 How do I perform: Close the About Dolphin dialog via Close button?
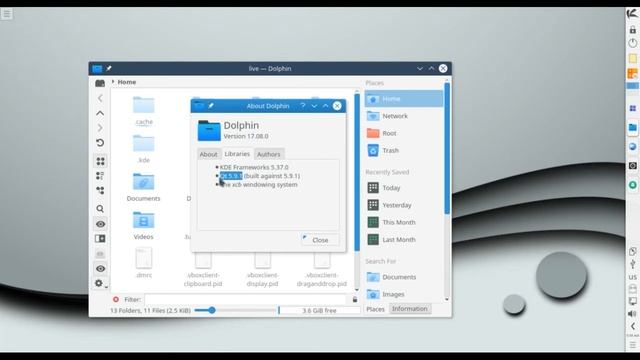point(320,240)
